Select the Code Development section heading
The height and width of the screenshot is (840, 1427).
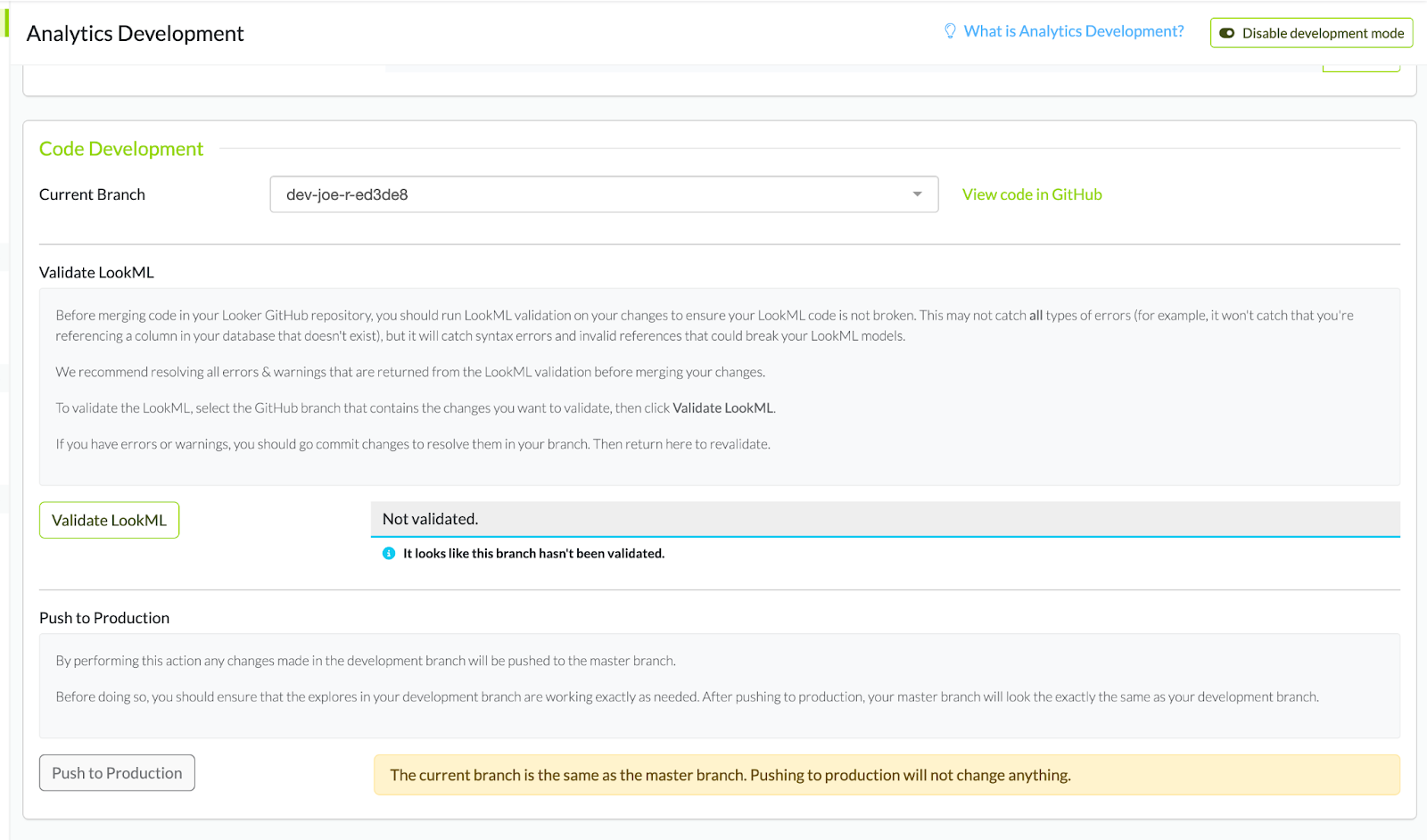point(121,149)
